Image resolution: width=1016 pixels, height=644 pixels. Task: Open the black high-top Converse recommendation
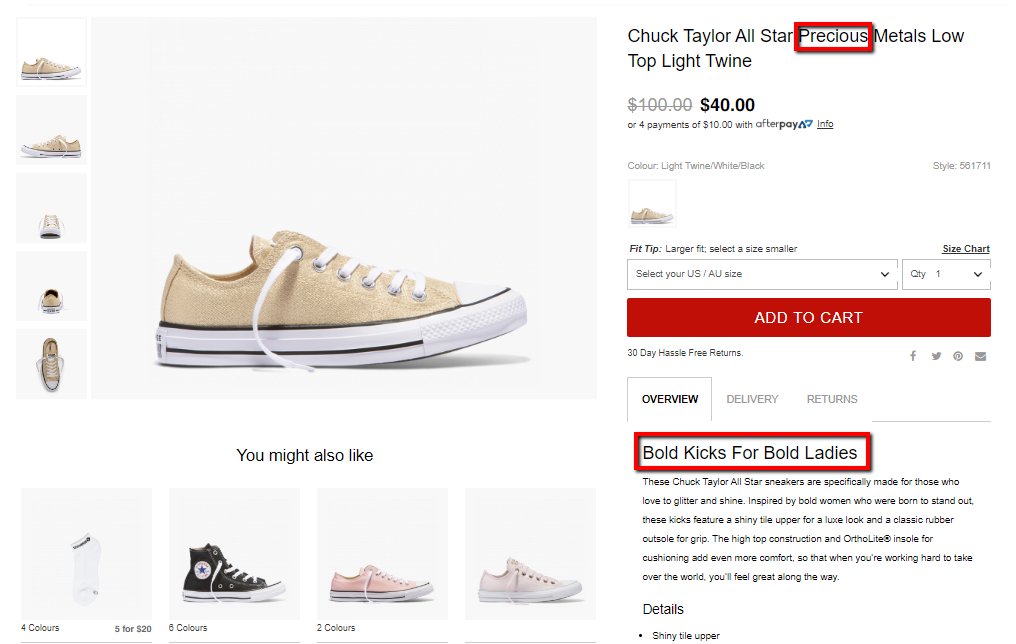pos(234,554)
